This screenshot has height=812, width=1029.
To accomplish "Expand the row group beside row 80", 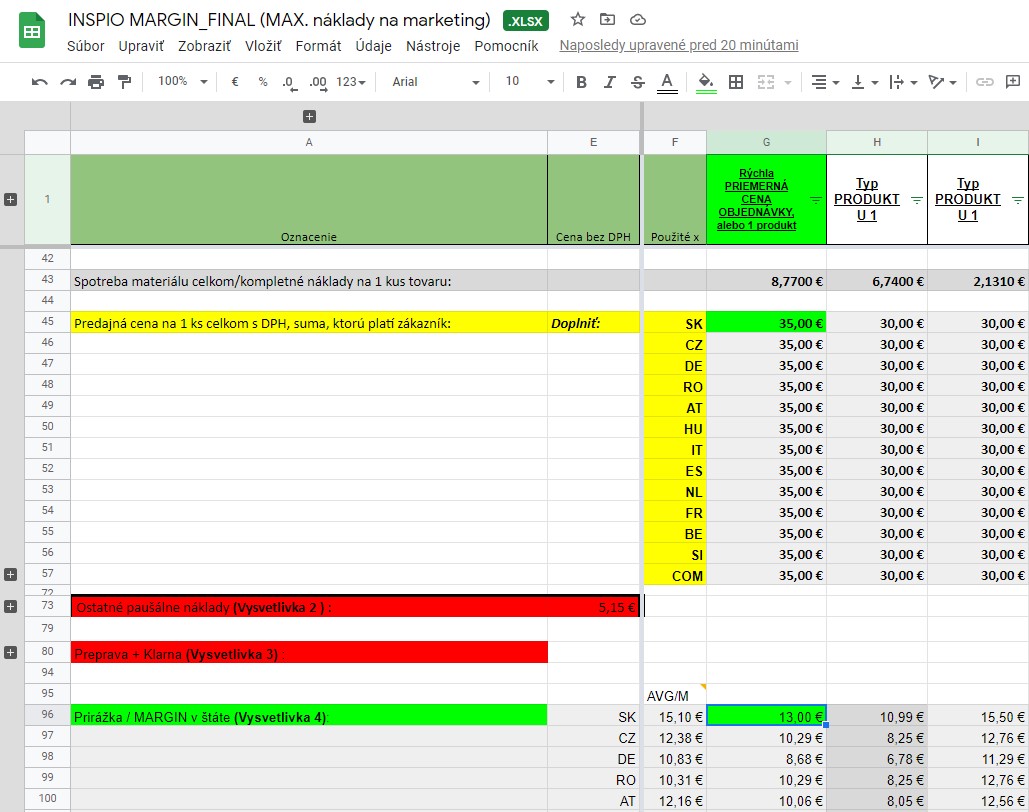I will tap(10, 652).
